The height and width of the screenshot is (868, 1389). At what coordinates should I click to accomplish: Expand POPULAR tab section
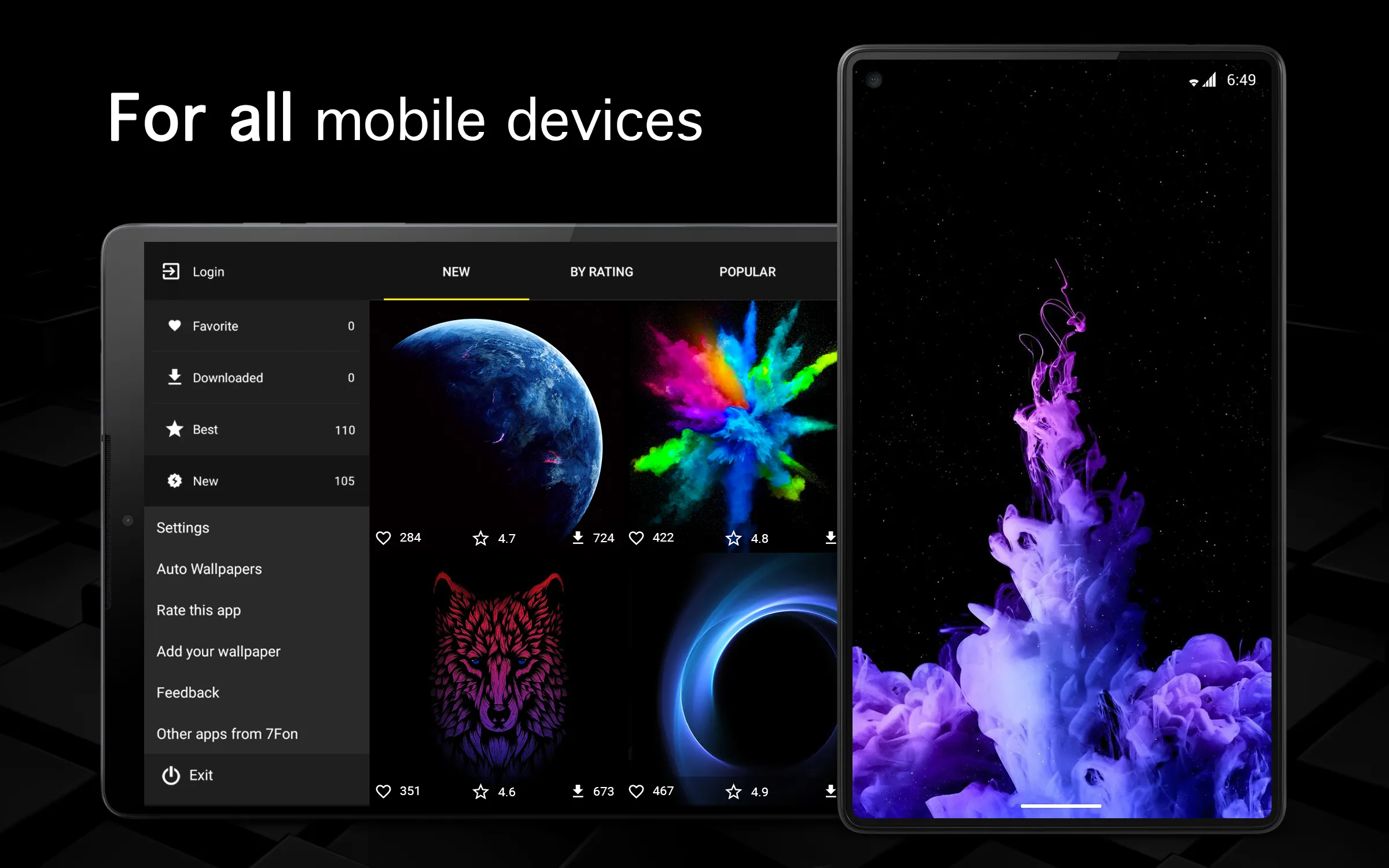tap(748, 272)
